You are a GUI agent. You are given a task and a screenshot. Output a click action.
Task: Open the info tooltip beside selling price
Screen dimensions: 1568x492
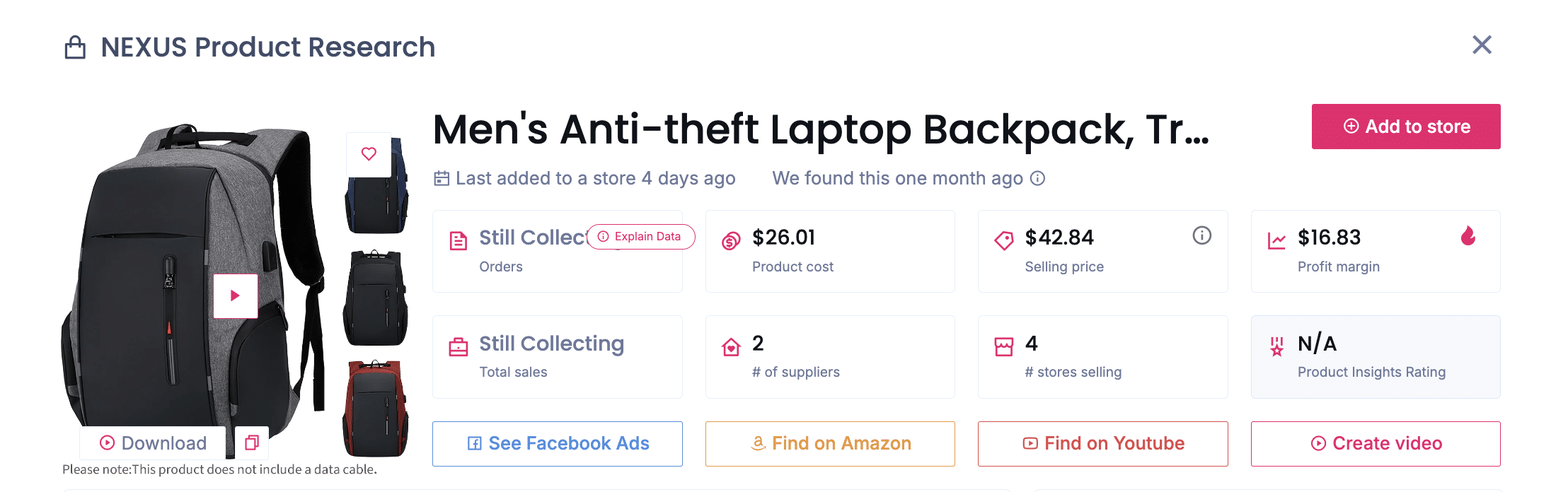click(1201, 236)
